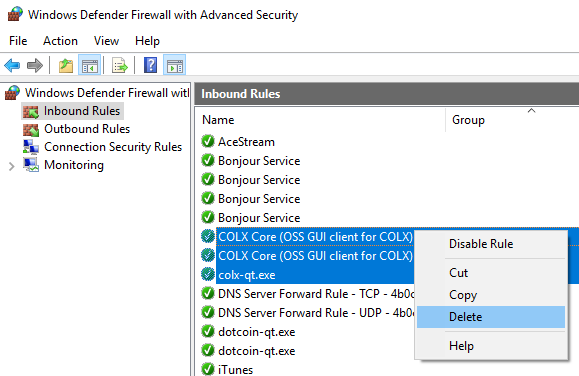Toggle the Show/Hide Action Pane icon
This screenshot has height=376, width=579.
[x=174, y=66]
